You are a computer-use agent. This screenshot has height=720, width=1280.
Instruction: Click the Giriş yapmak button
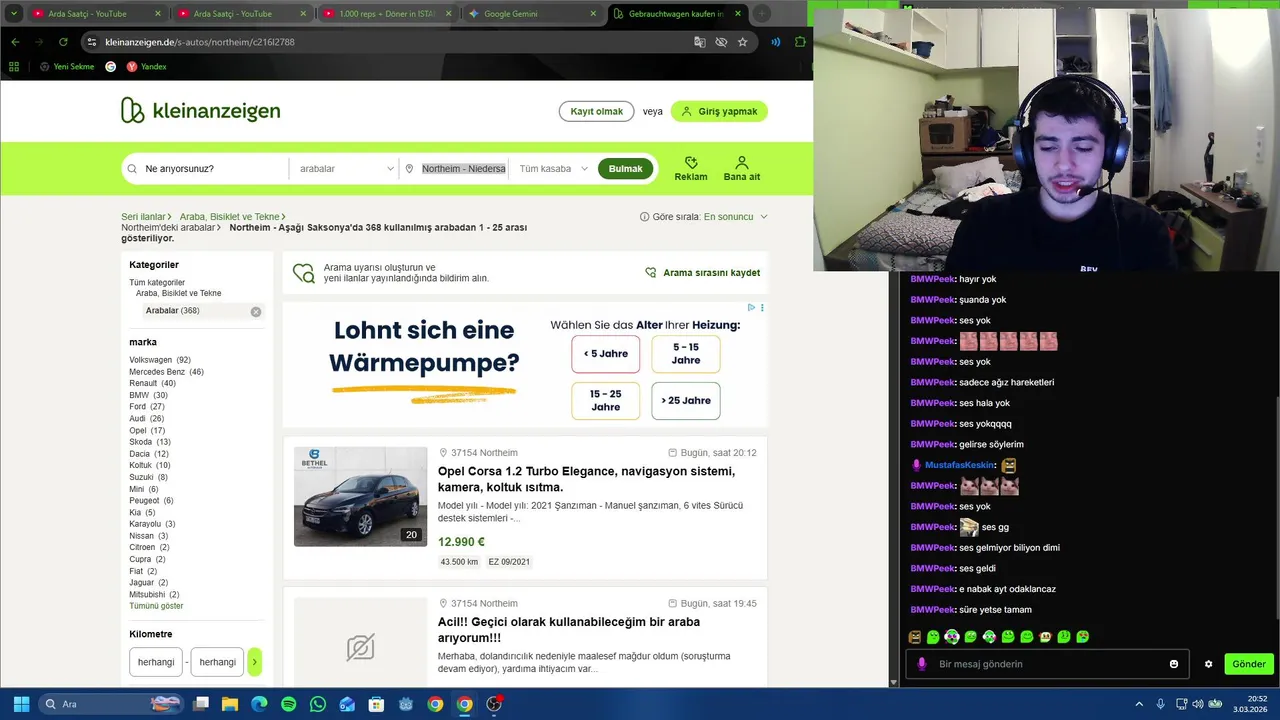pos(719,111)
